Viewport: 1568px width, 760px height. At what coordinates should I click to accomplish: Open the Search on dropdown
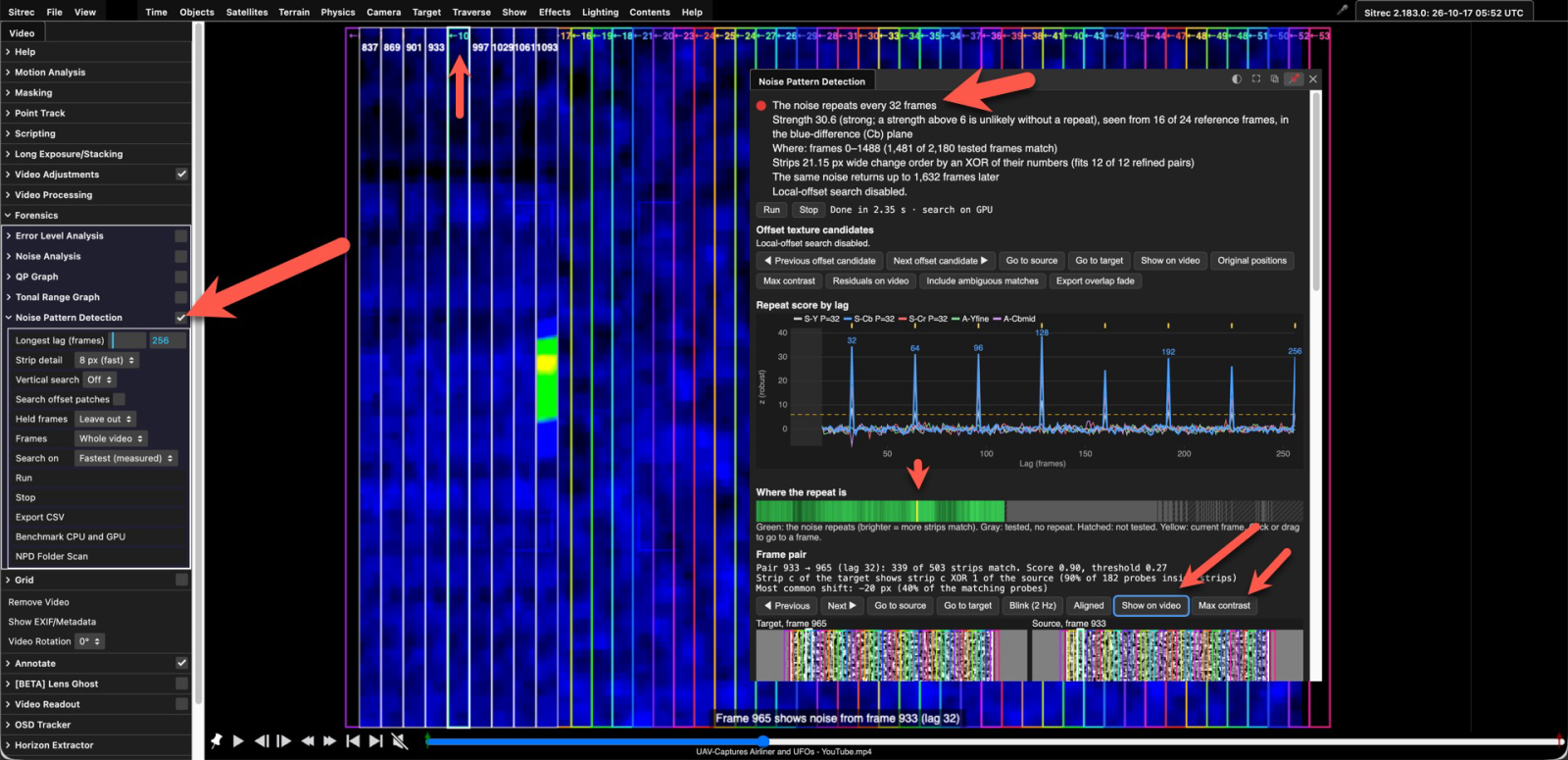pyautogui.click(x=126, y=458)
